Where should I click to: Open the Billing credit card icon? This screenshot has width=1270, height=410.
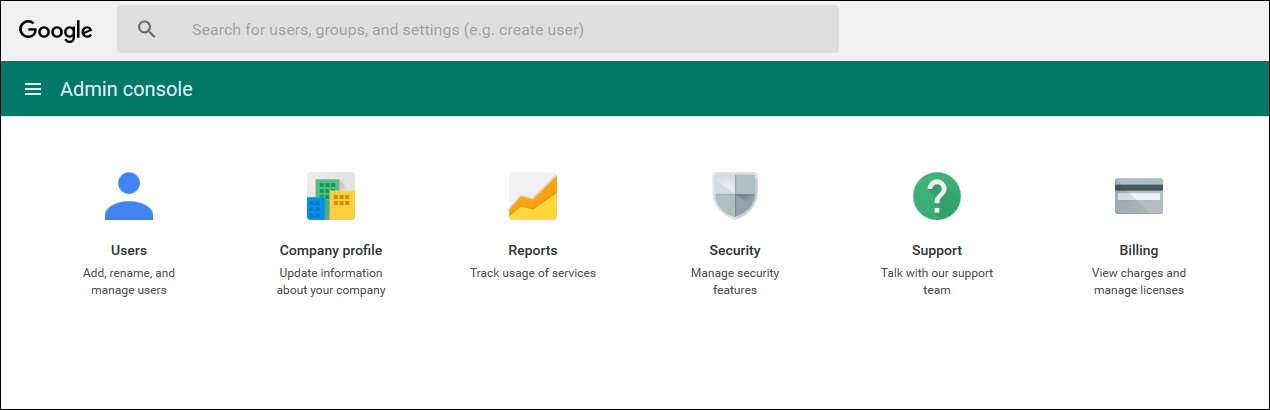point(1139,196)
